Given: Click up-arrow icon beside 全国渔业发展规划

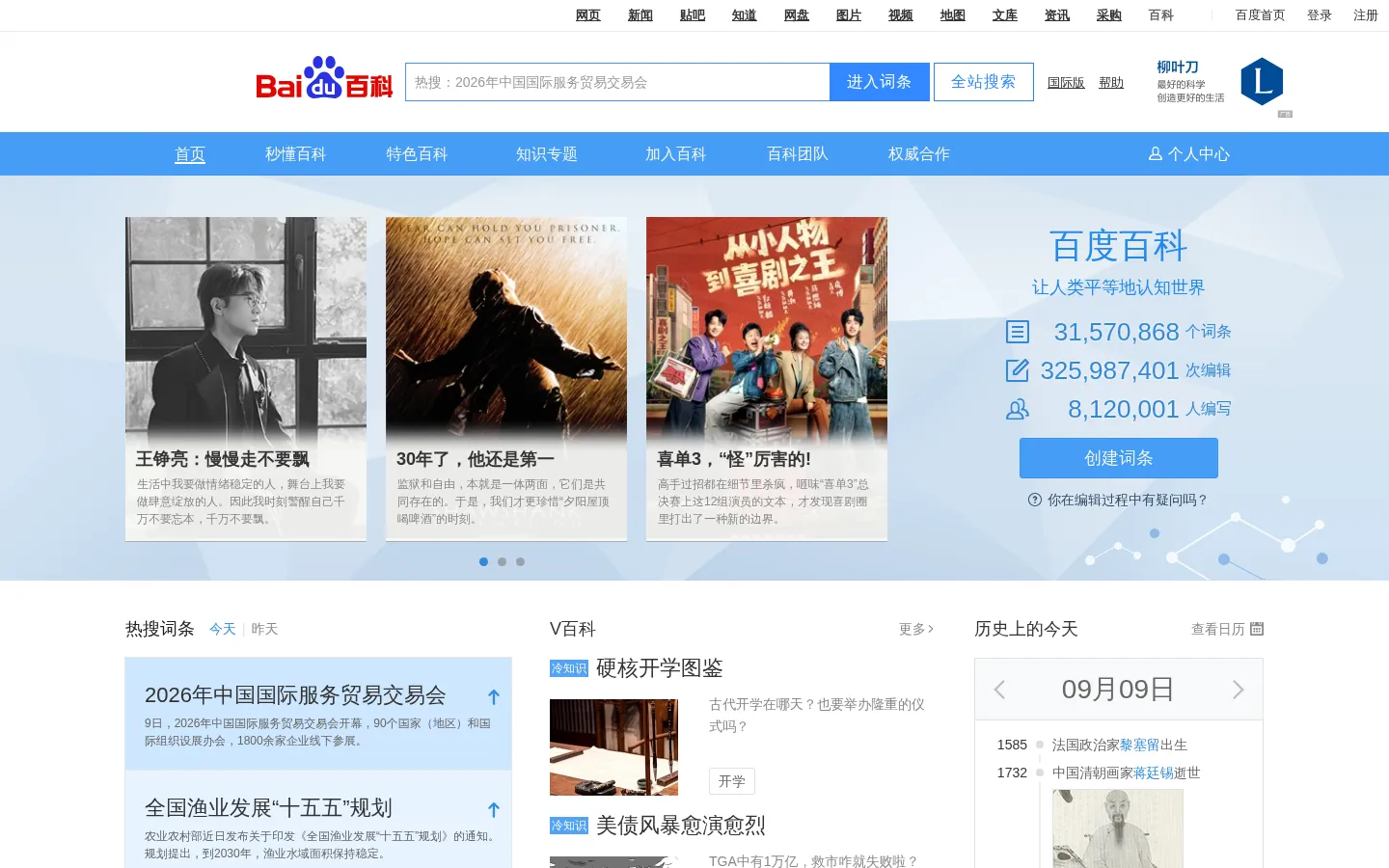Looking at the screenshot, I should click(x=494, y=809).
